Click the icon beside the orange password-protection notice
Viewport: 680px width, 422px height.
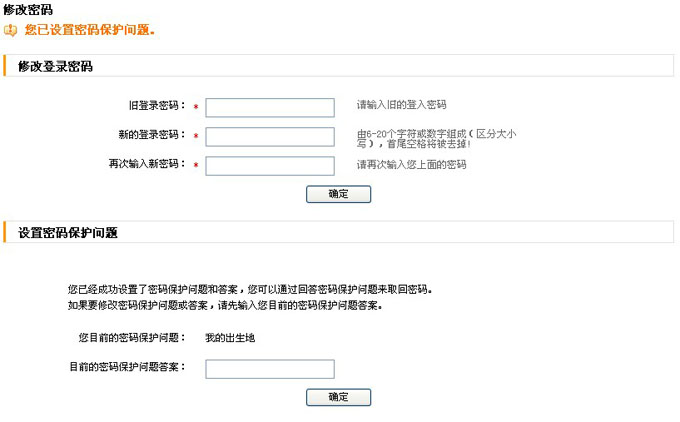point(11,29)
